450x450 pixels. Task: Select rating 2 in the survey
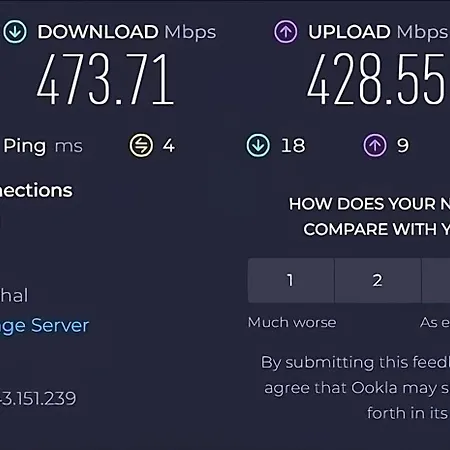click(x=378, y=280)
